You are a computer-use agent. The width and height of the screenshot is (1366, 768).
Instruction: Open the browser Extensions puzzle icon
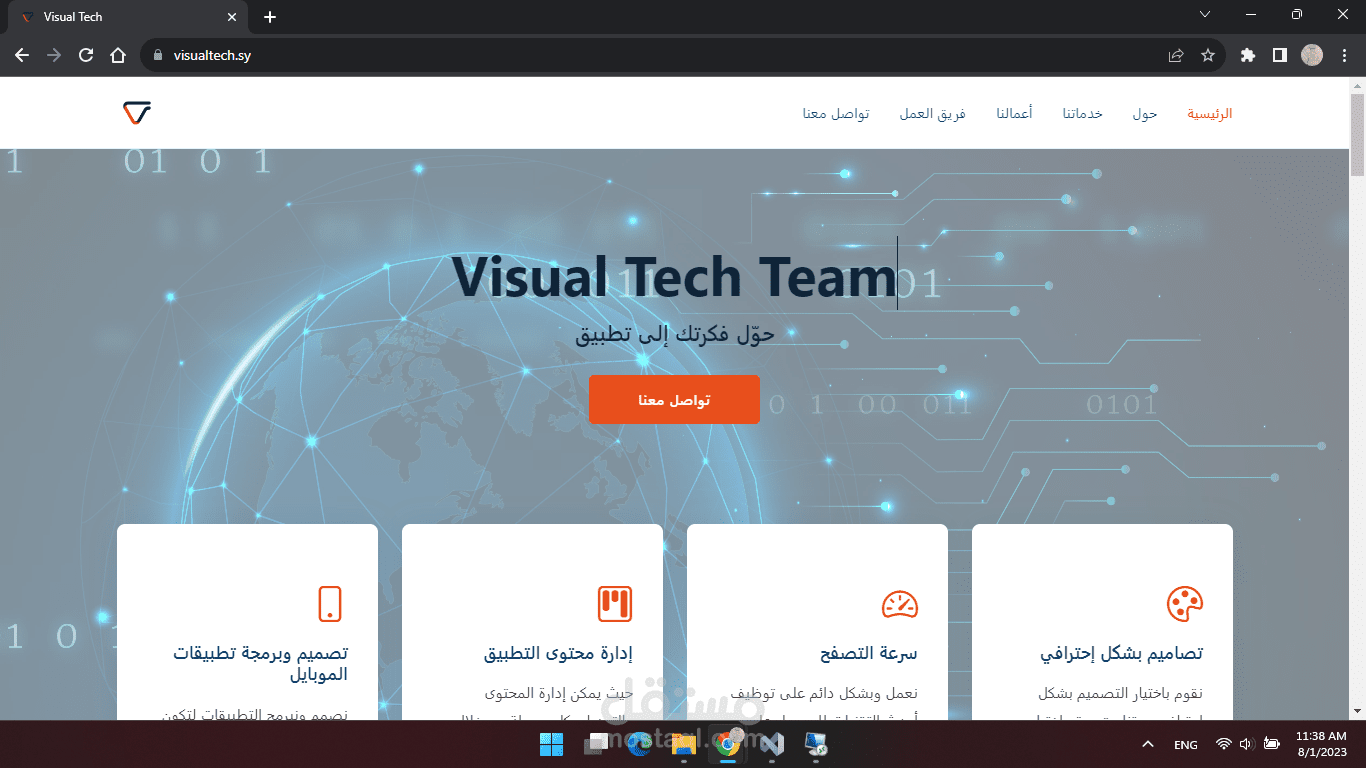[x=1247, y=56]
